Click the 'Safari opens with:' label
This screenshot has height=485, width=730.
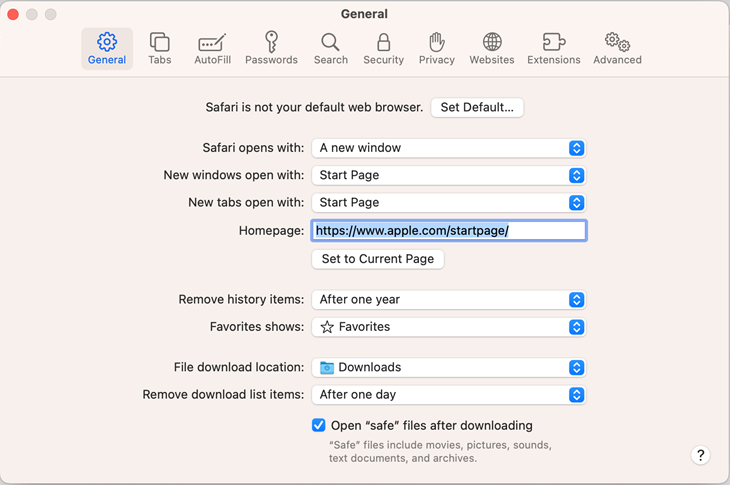253,148
